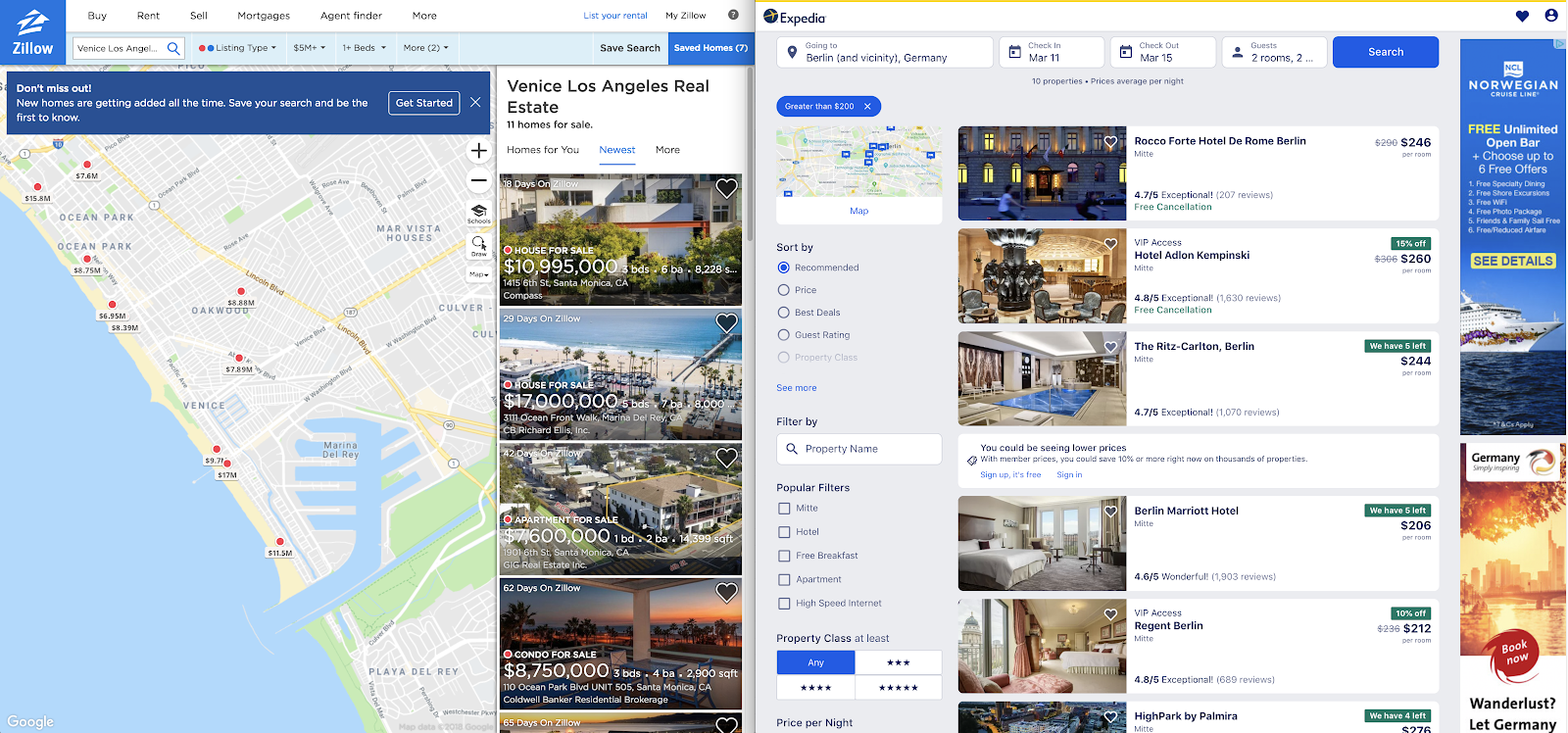1568x733 pixels.
Task: Select Best Deals sort option
Action: pyautogui.click(x=783, y=313)
